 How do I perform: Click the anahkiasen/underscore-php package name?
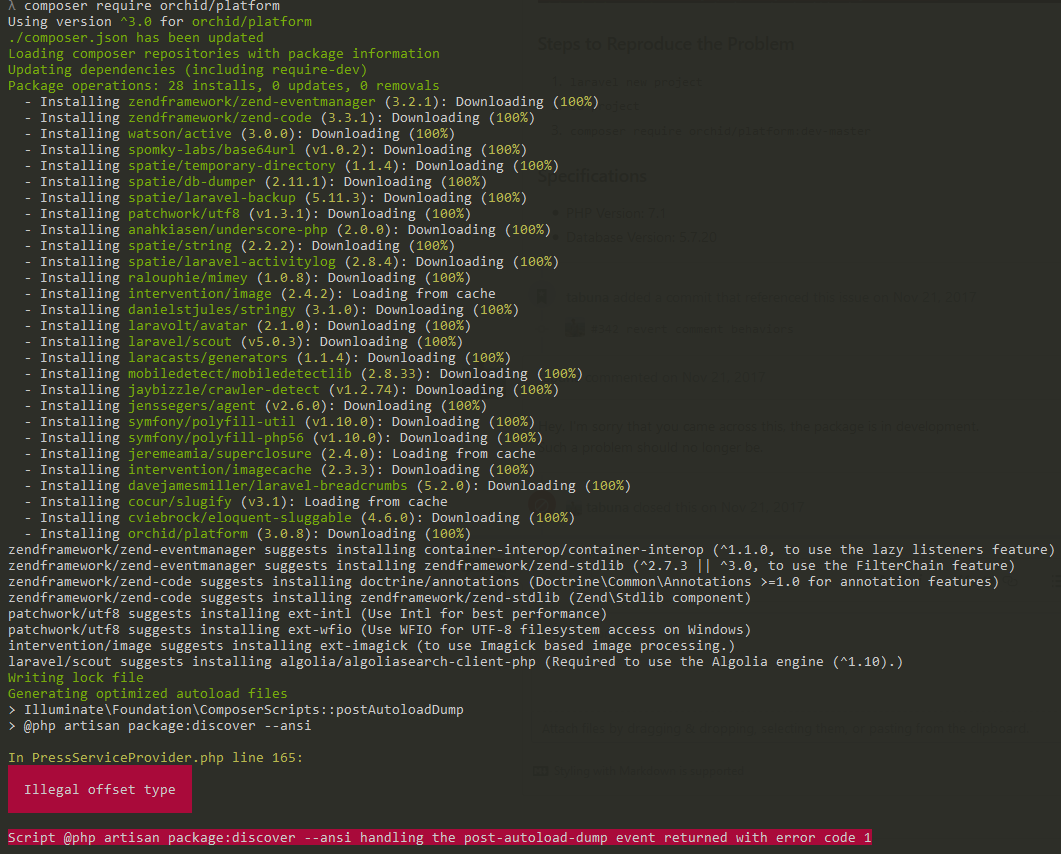(228, 229)
